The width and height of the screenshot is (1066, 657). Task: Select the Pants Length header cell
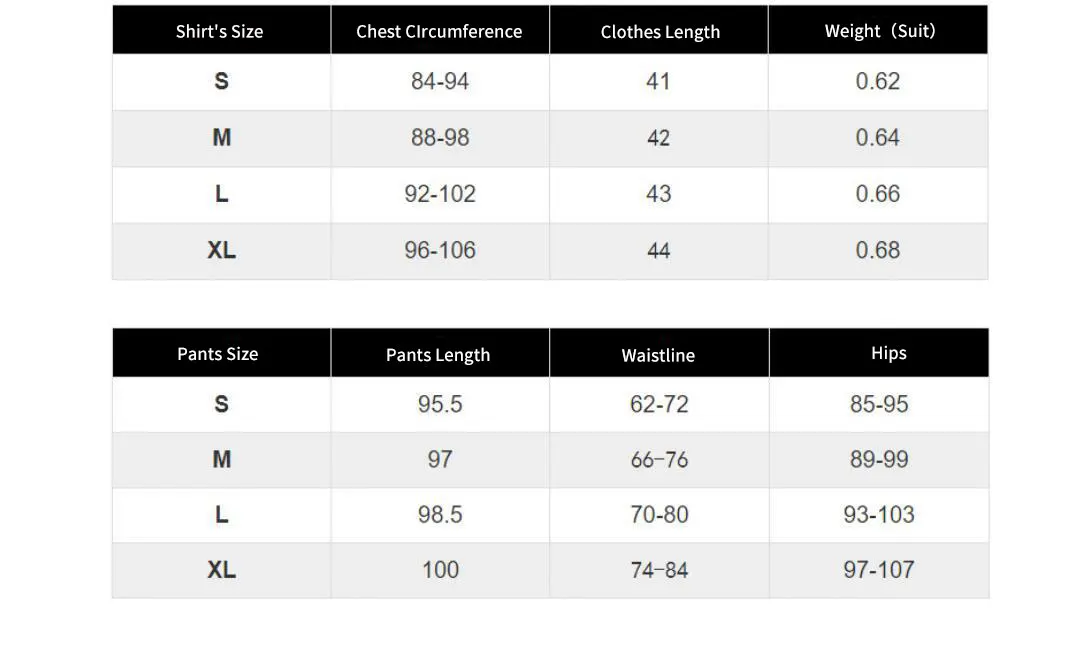[438, 355]
